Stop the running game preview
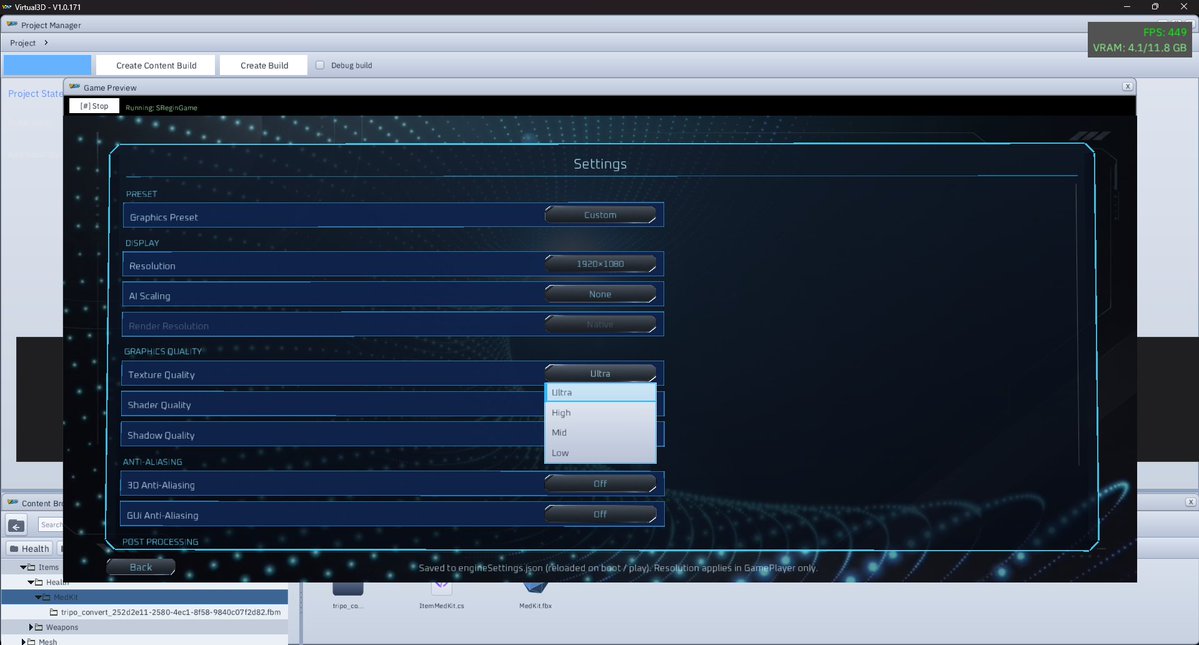Viewport: 1199px width, 645px height. point(94,106)
